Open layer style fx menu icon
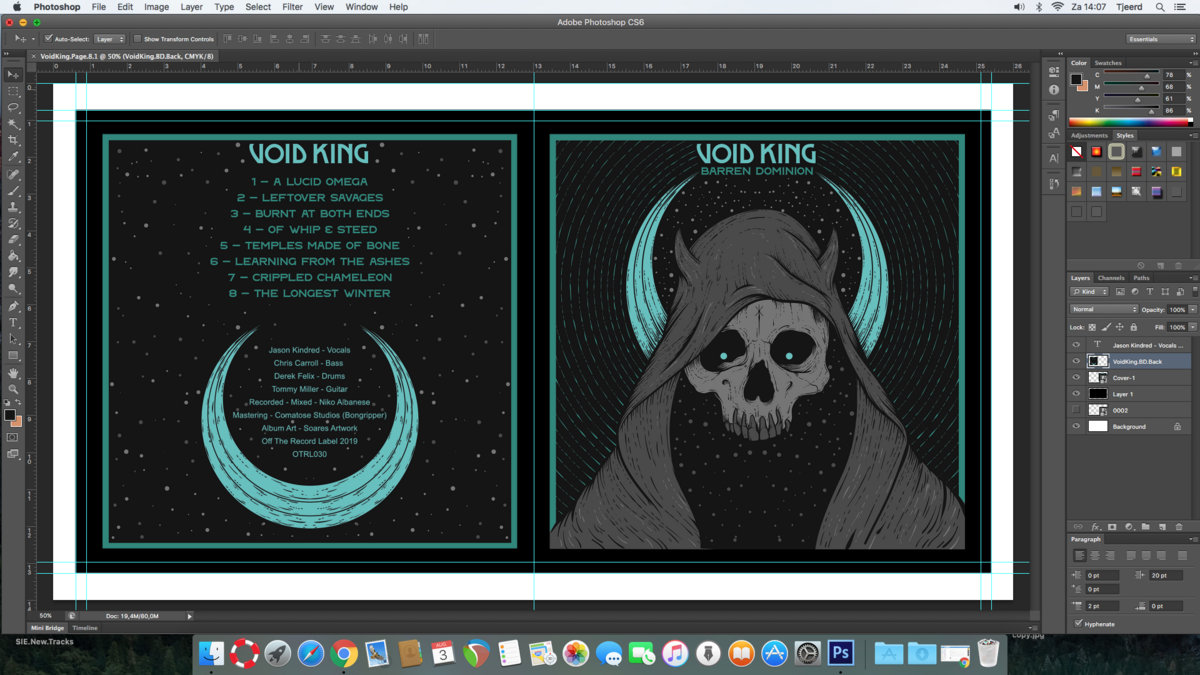This screenshot has height=675, width=1200. coord(1095,526)
